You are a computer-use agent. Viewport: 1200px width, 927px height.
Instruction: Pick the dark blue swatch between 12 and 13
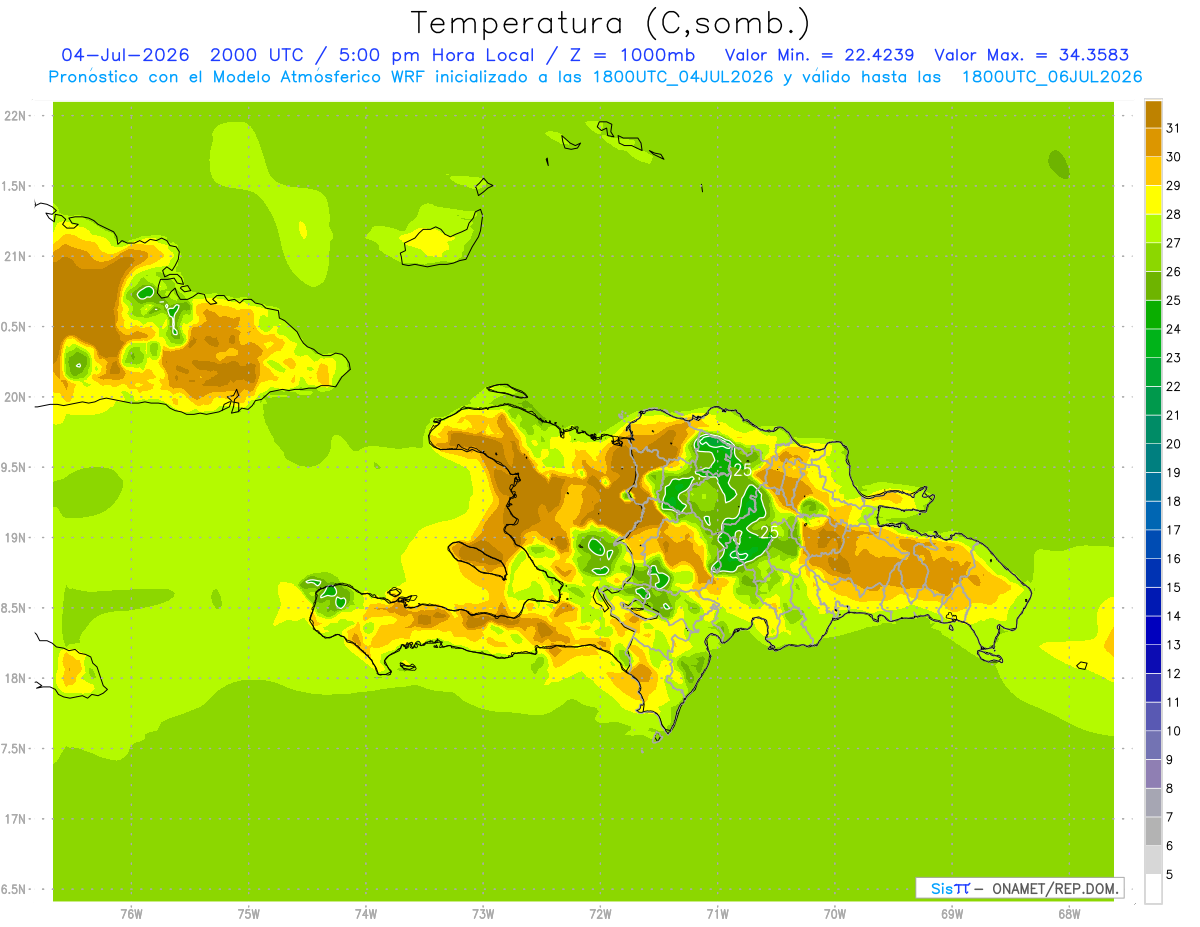point(1153,658)
